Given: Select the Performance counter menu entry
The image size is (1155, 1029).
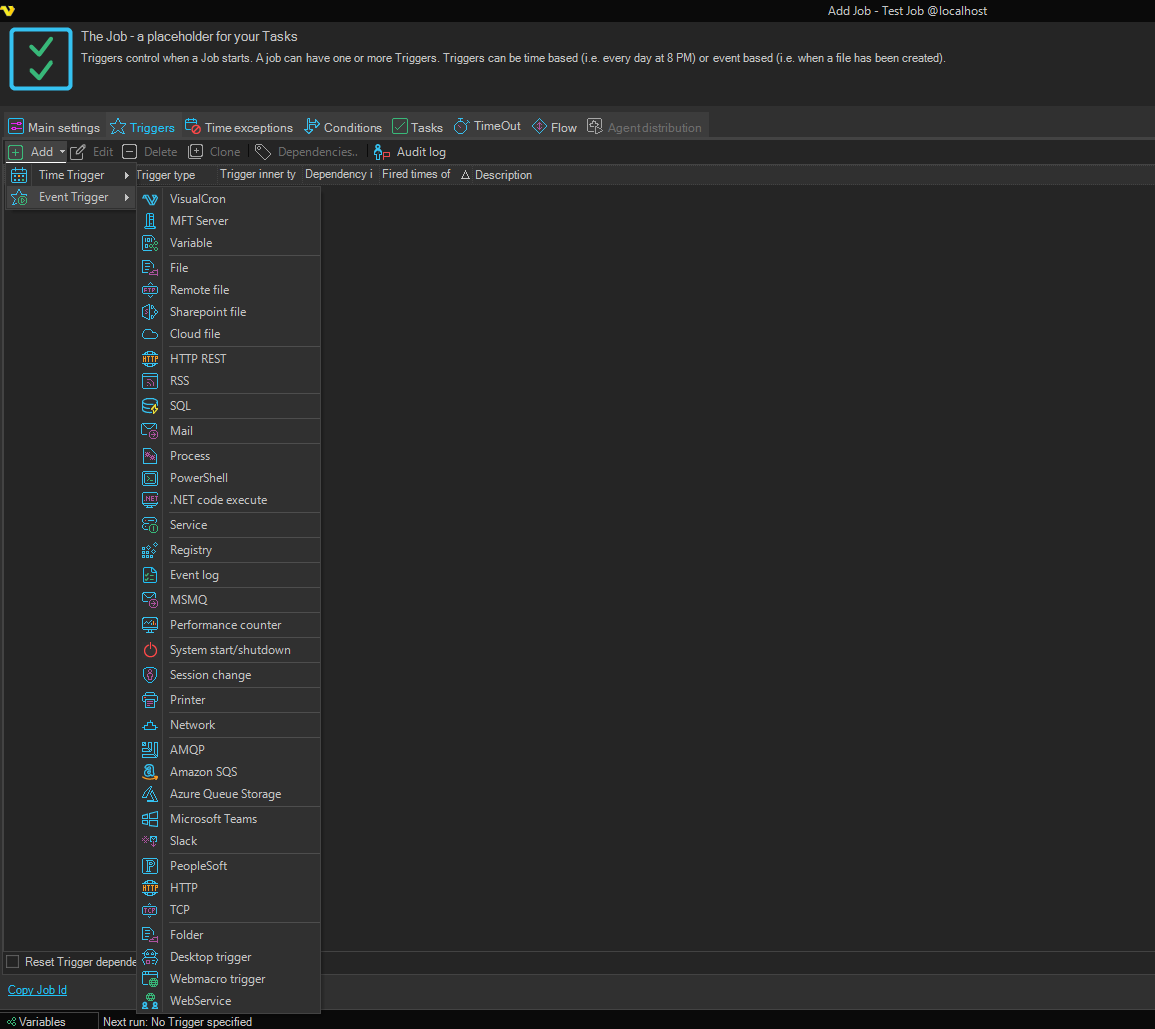Looking at the screenshot, I should 225,625.
